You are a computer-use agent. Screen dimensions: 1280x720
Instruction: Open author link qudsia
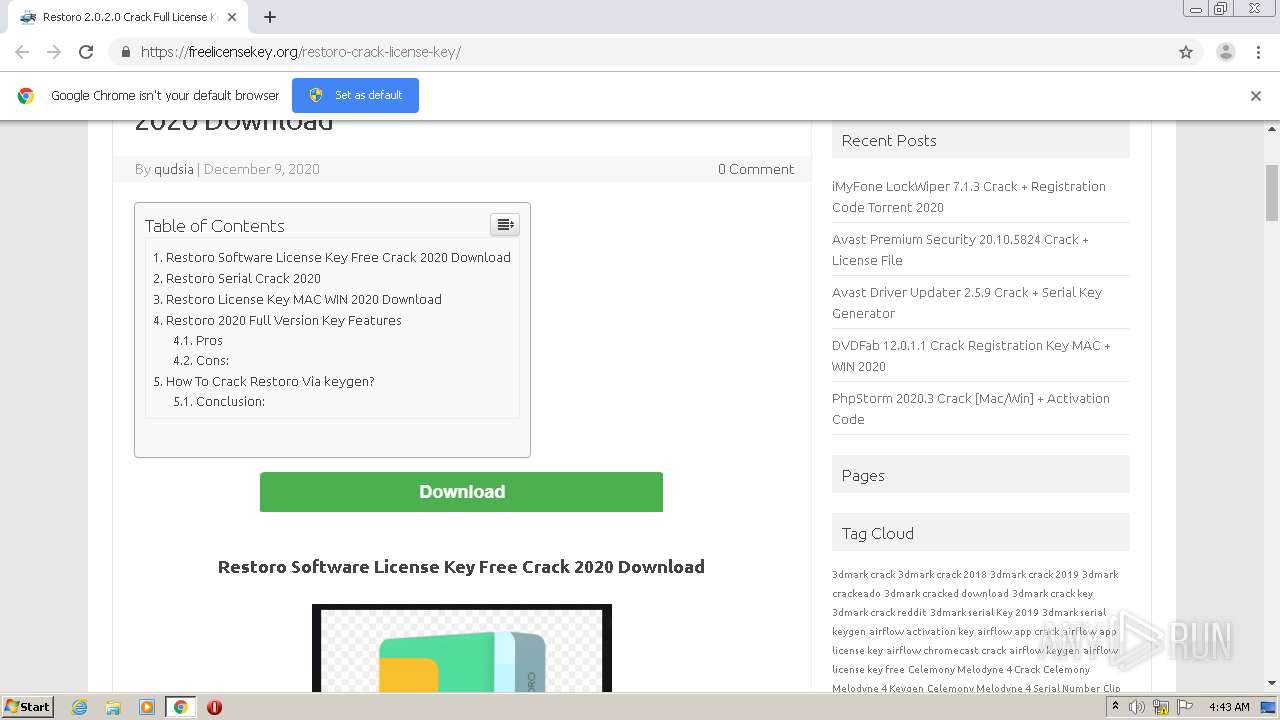174,169
